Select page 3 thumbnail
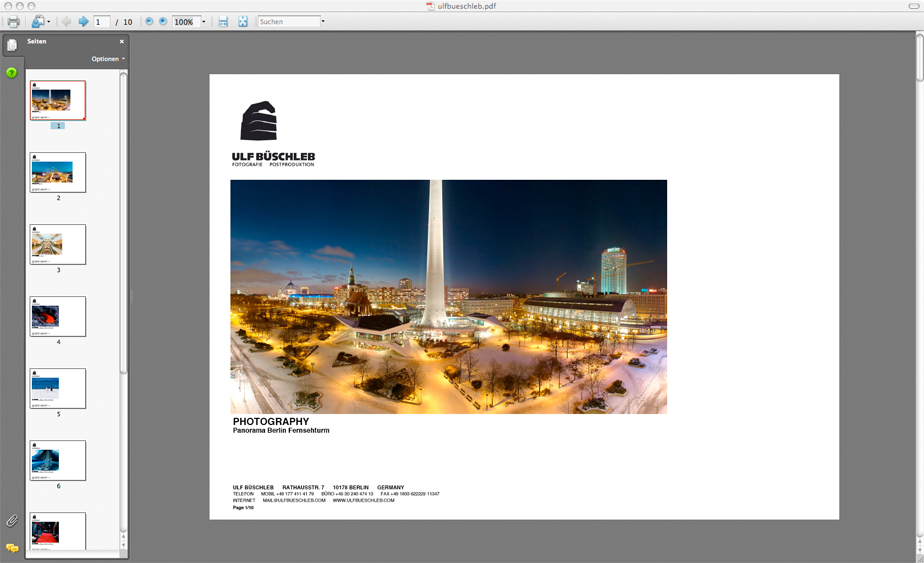This screenshot has width=924, height=563. click(x=58, y=244)
